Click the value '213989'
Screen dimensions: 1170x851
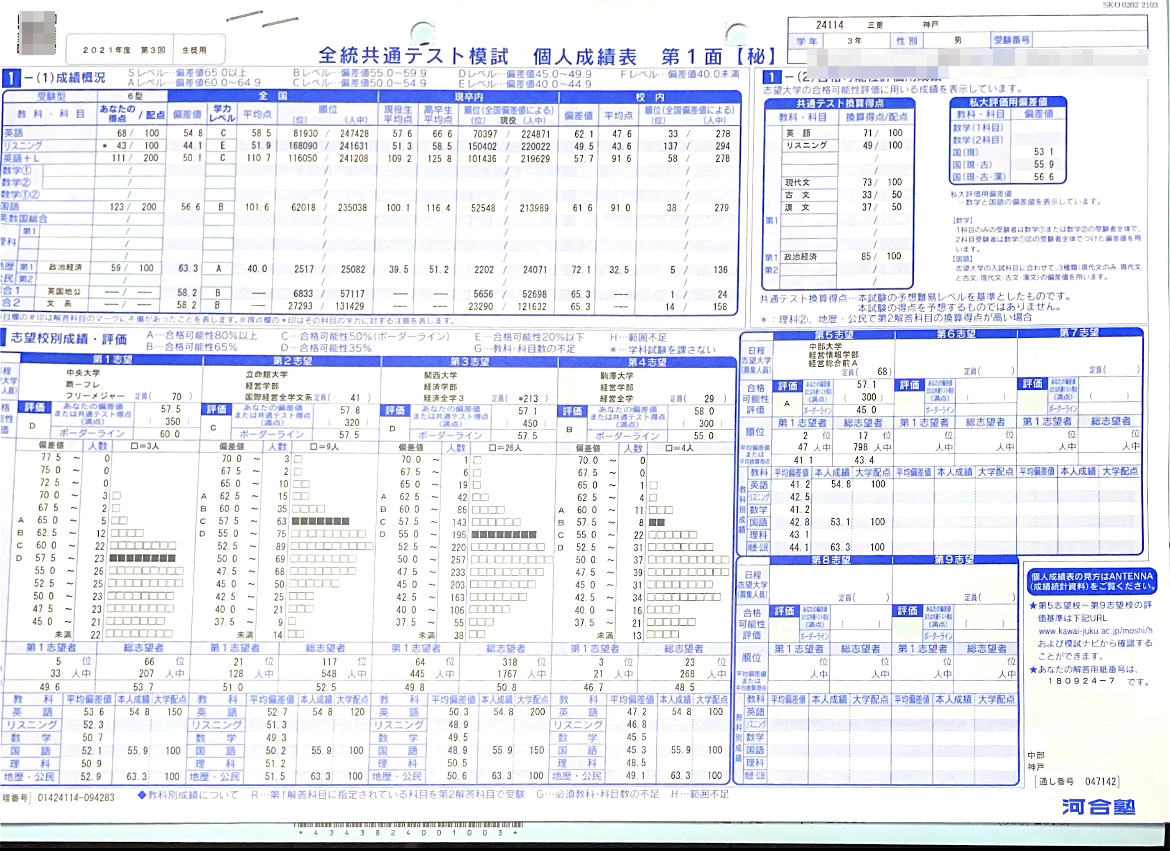[534, 208]
